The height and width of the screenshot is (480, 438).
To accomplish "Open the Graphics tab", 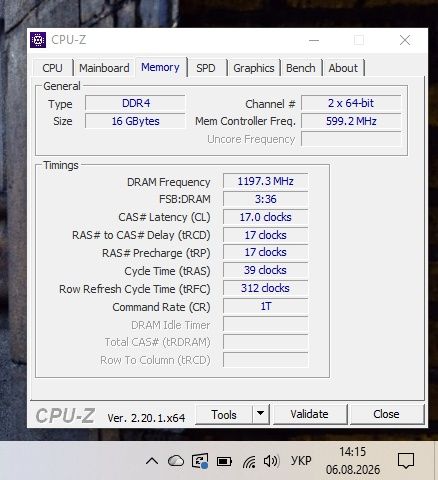I will [x=254, y=68].
